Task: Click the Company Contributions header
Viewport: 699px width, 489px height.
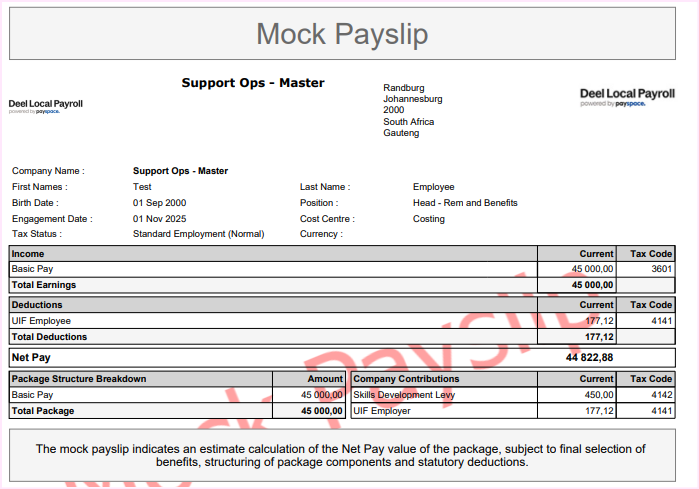Action: point(406,379)
